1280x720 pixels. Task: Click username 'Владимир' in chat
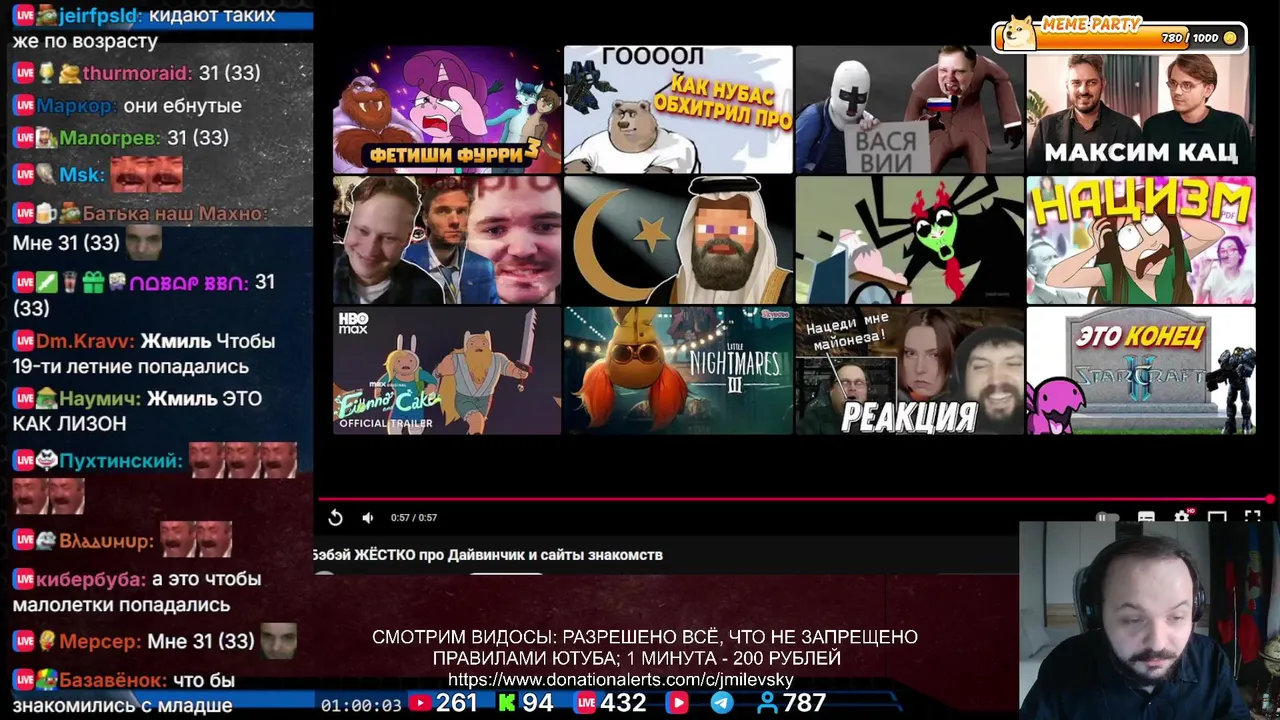click(x=106, y=541)
